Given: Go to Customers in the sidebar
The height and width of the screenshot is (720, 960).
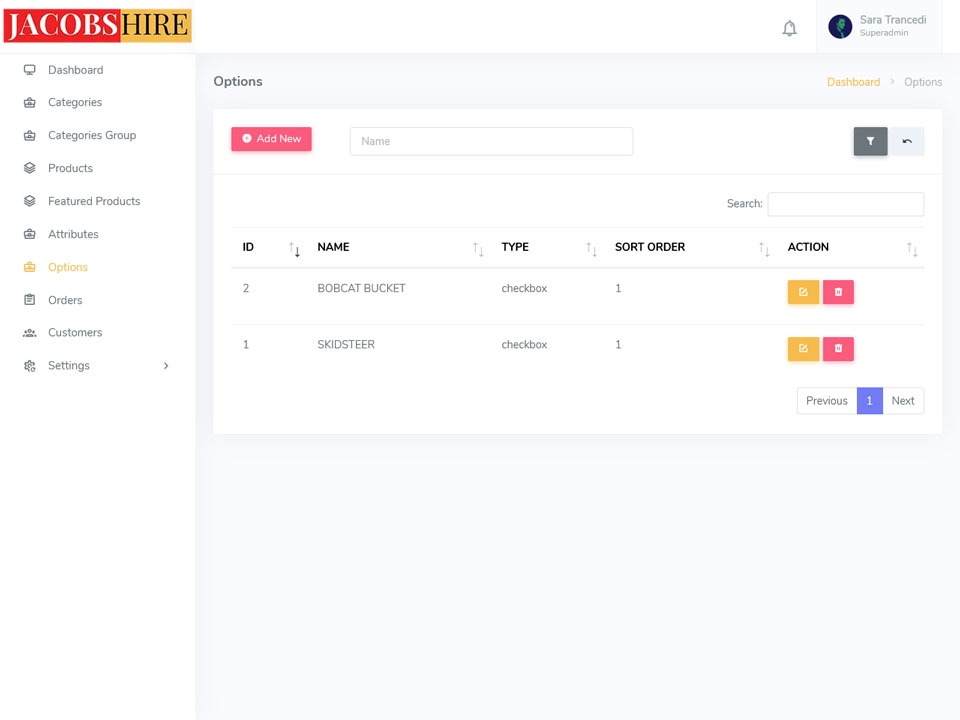Looking at the screenshot, I should [75, 332].
